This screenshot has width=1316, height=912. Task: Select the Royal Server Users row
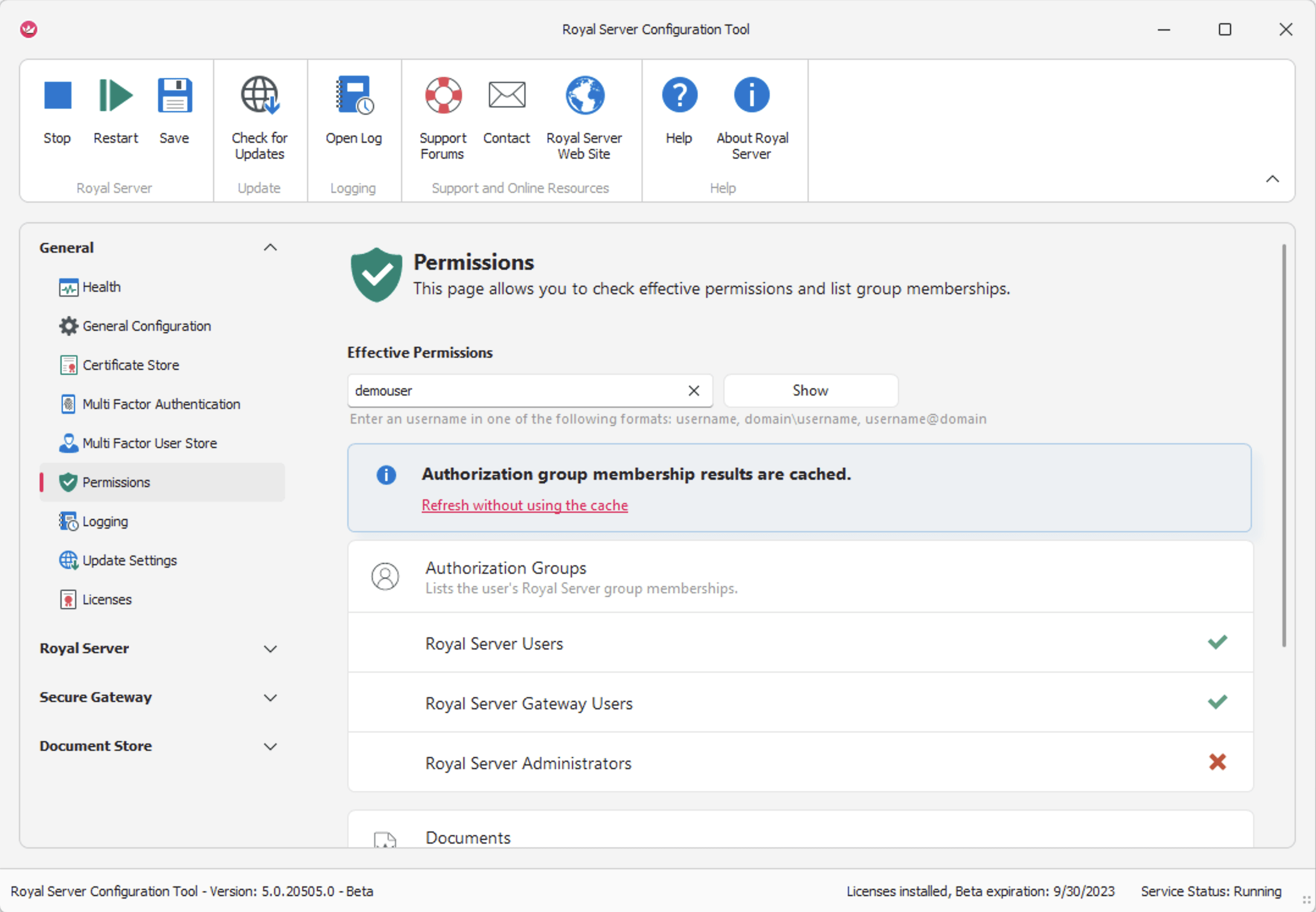pos(800,643)
